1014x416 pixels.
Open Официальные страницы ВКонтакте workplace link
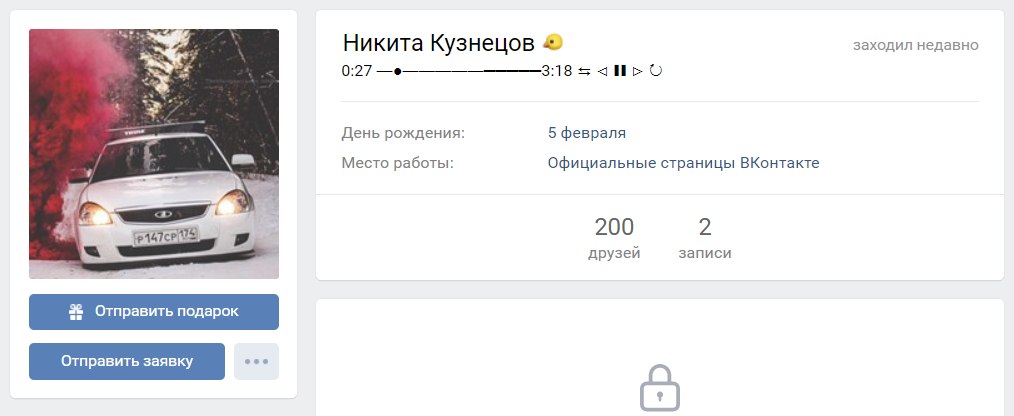tap(684, 163)
